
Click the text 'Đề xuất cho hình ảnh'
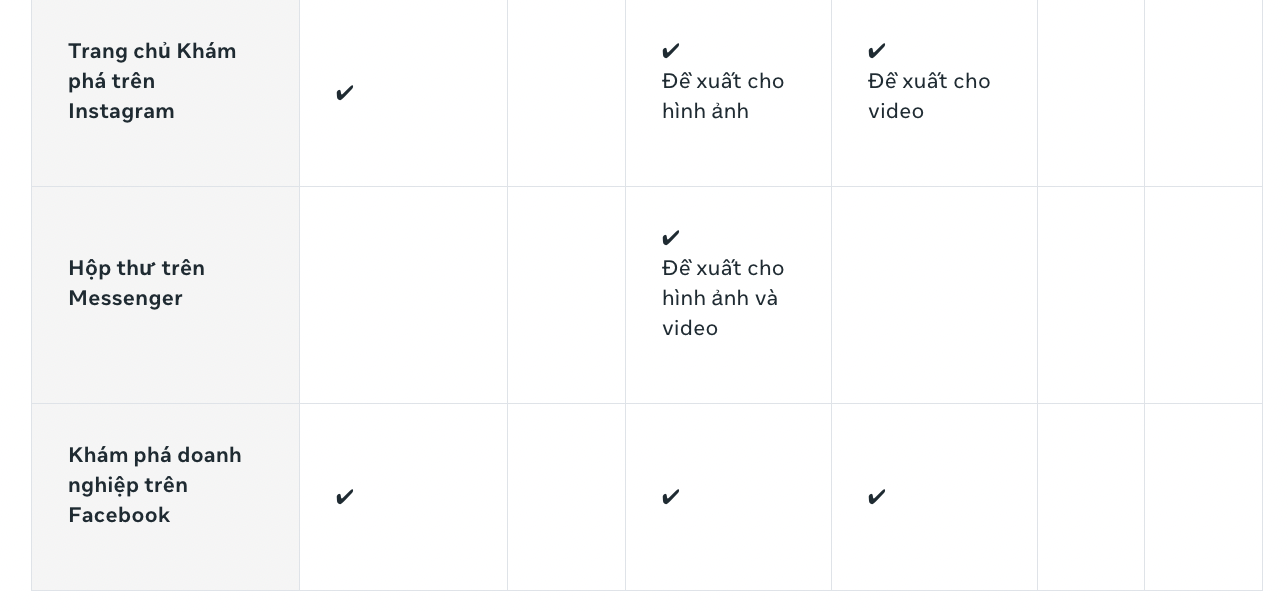[x=723, y=96]
